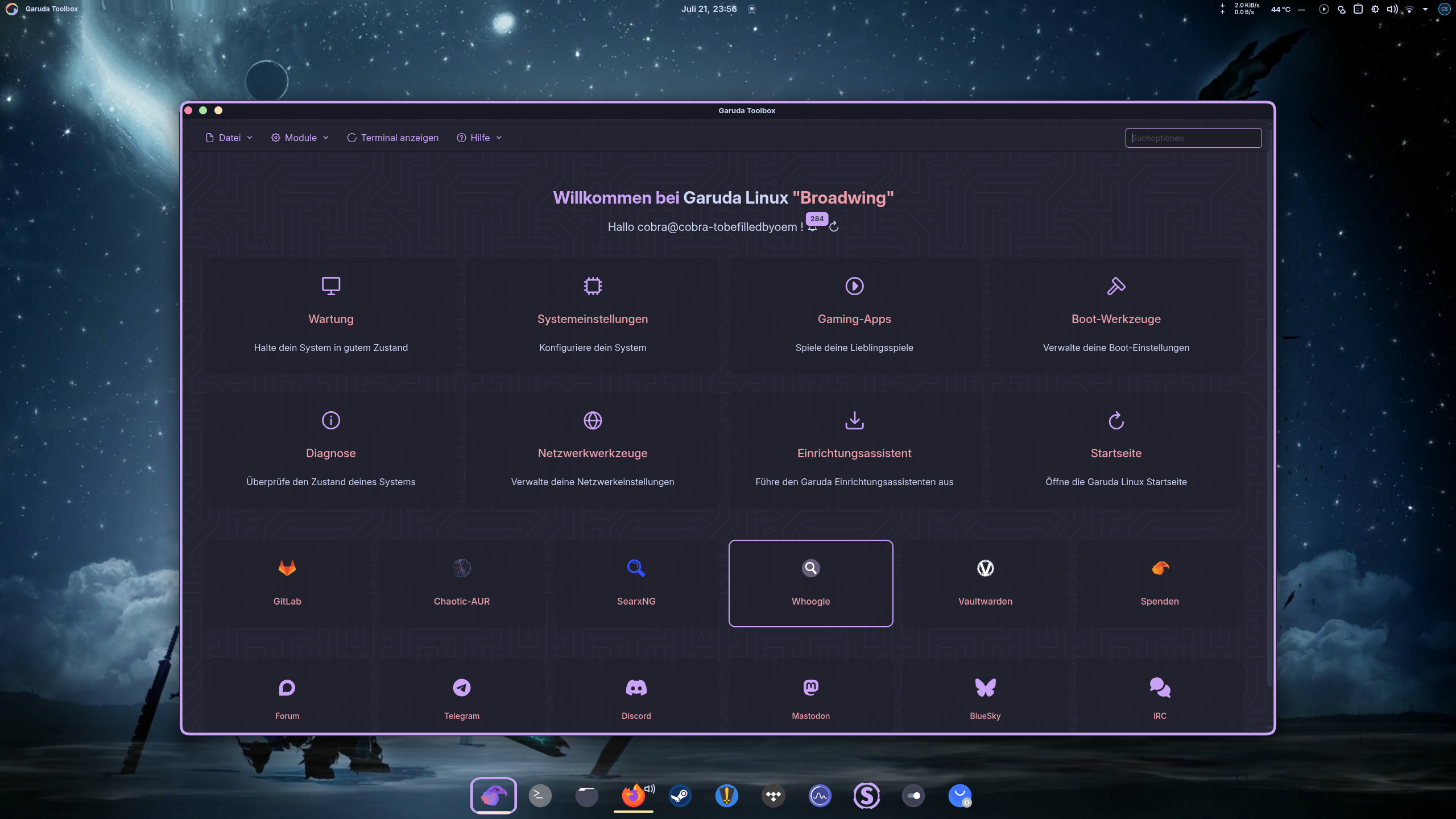Image resolution: width=1456 pixels, height=819 pixels.
Task: Focus the Suchoptionen search field
Action: 1193,138
